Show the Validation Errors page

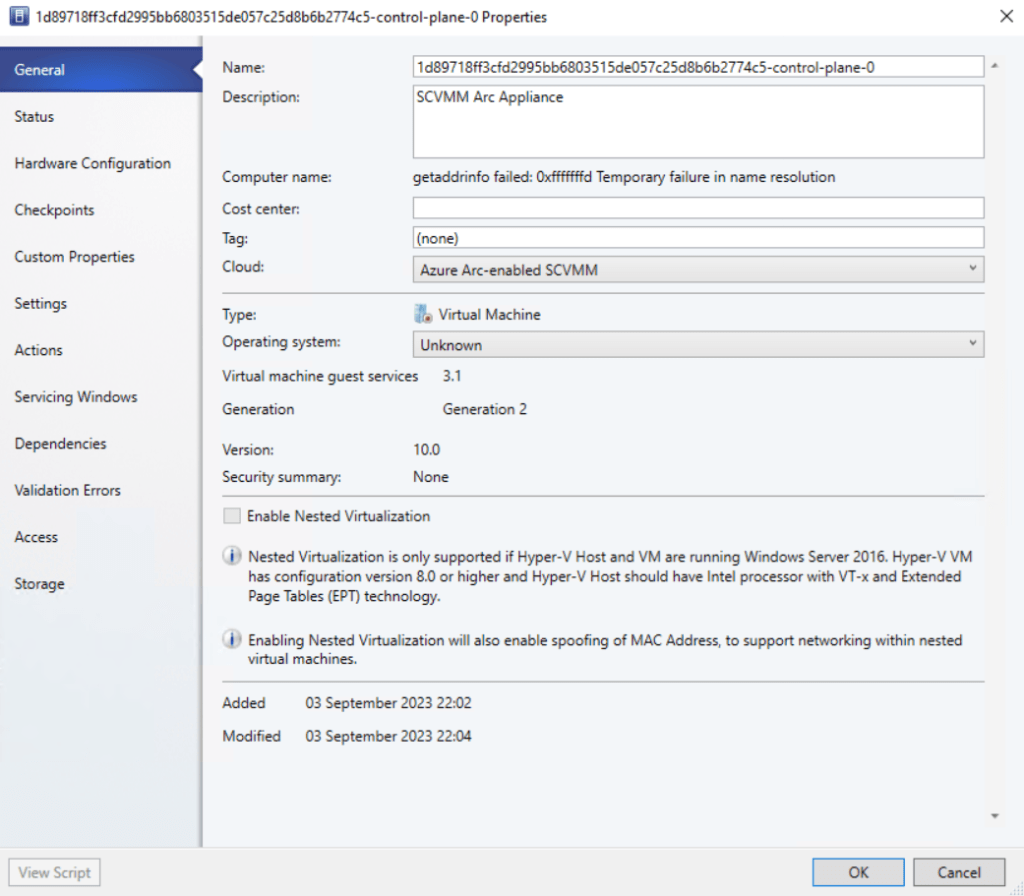point(67,490)
